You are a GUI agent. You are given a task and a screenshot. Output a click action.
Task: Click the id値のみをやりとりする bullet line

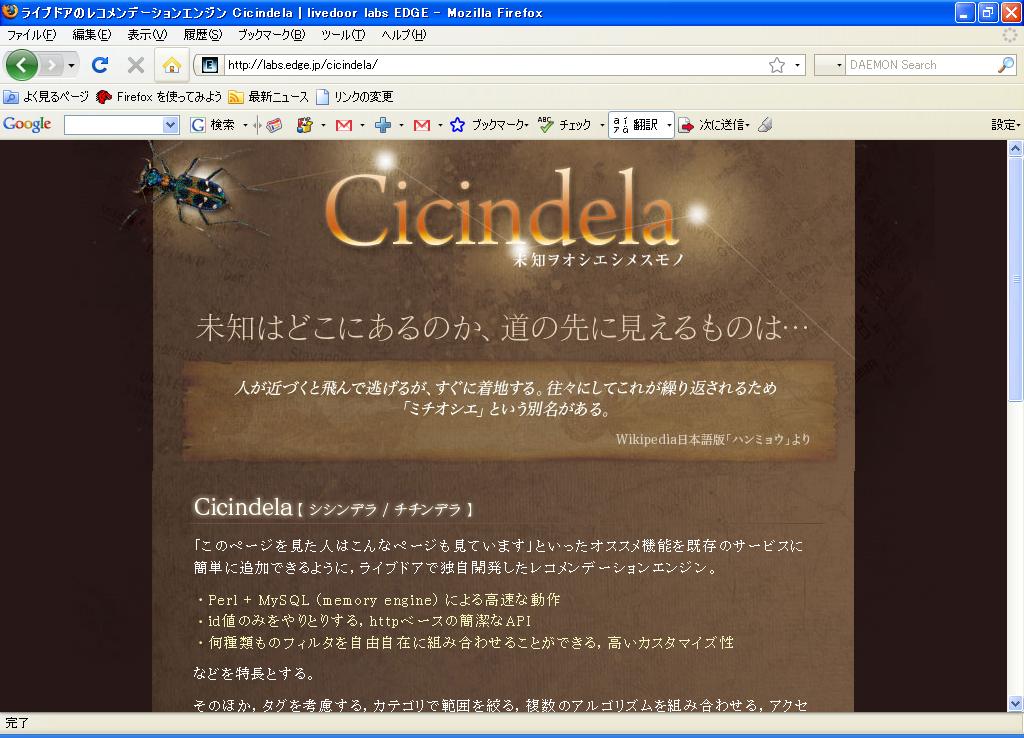(x=364, y=621)
